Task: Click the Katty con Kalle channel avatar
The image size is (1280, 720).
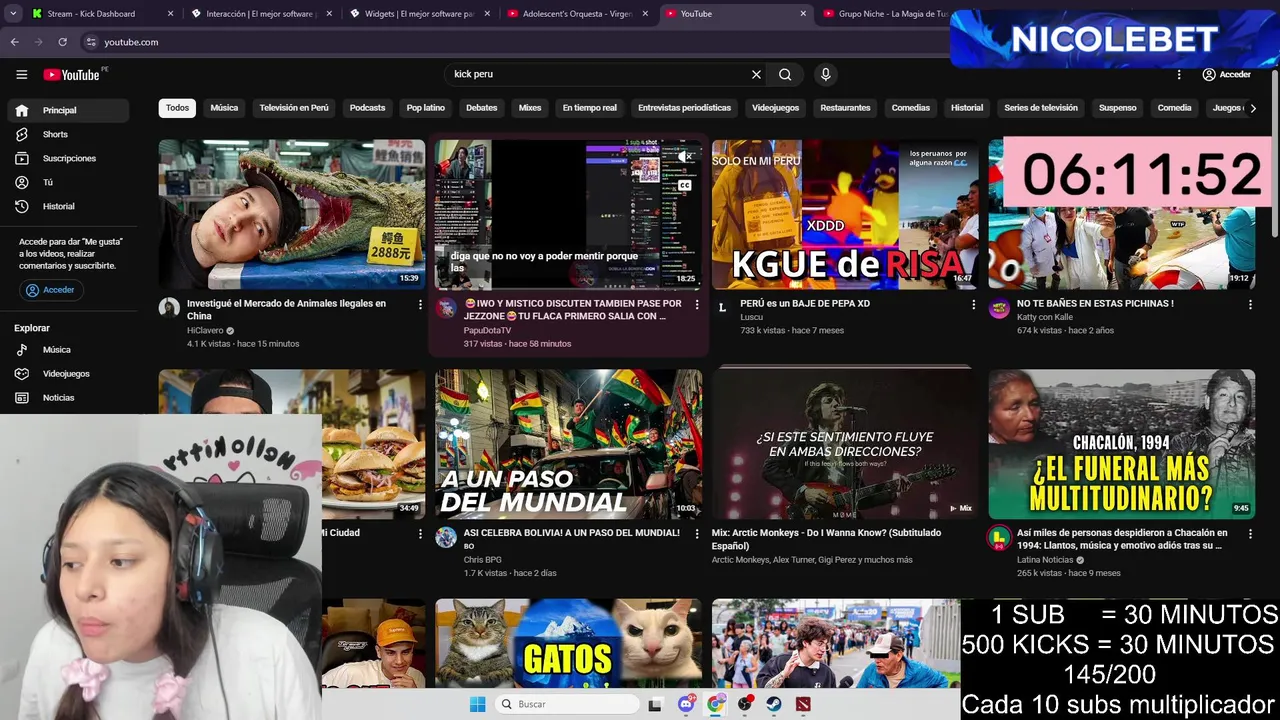Action: pos(999,308)
